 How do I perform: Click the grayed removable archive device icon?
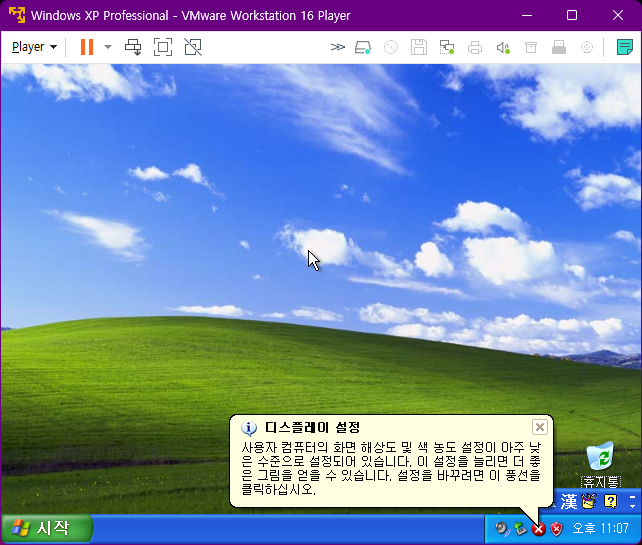(531, 47)
